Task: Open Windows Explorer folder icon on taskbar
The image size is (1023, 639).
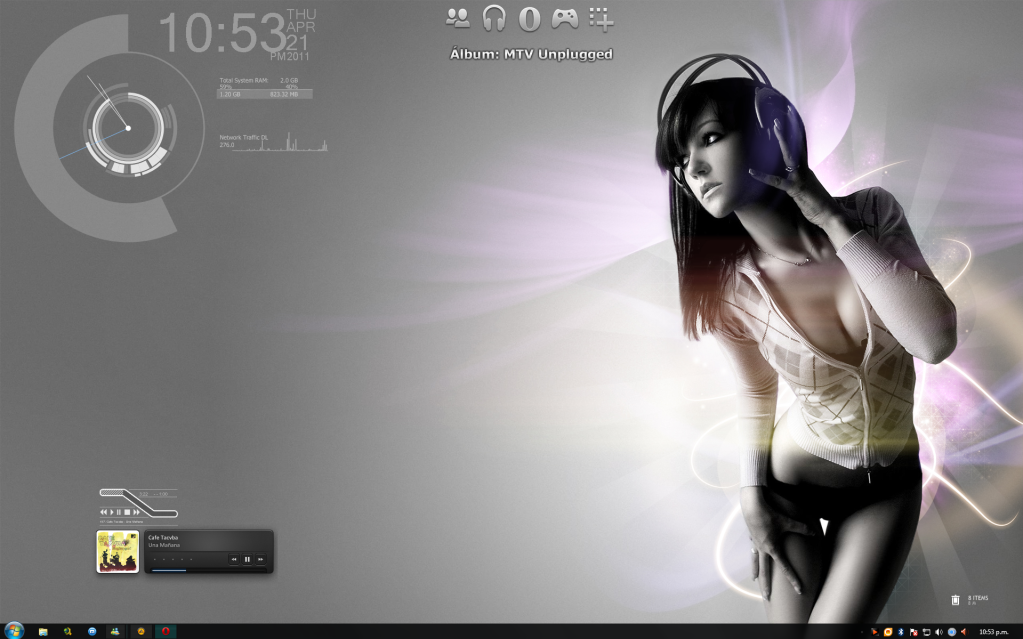Action: point(43,631)
